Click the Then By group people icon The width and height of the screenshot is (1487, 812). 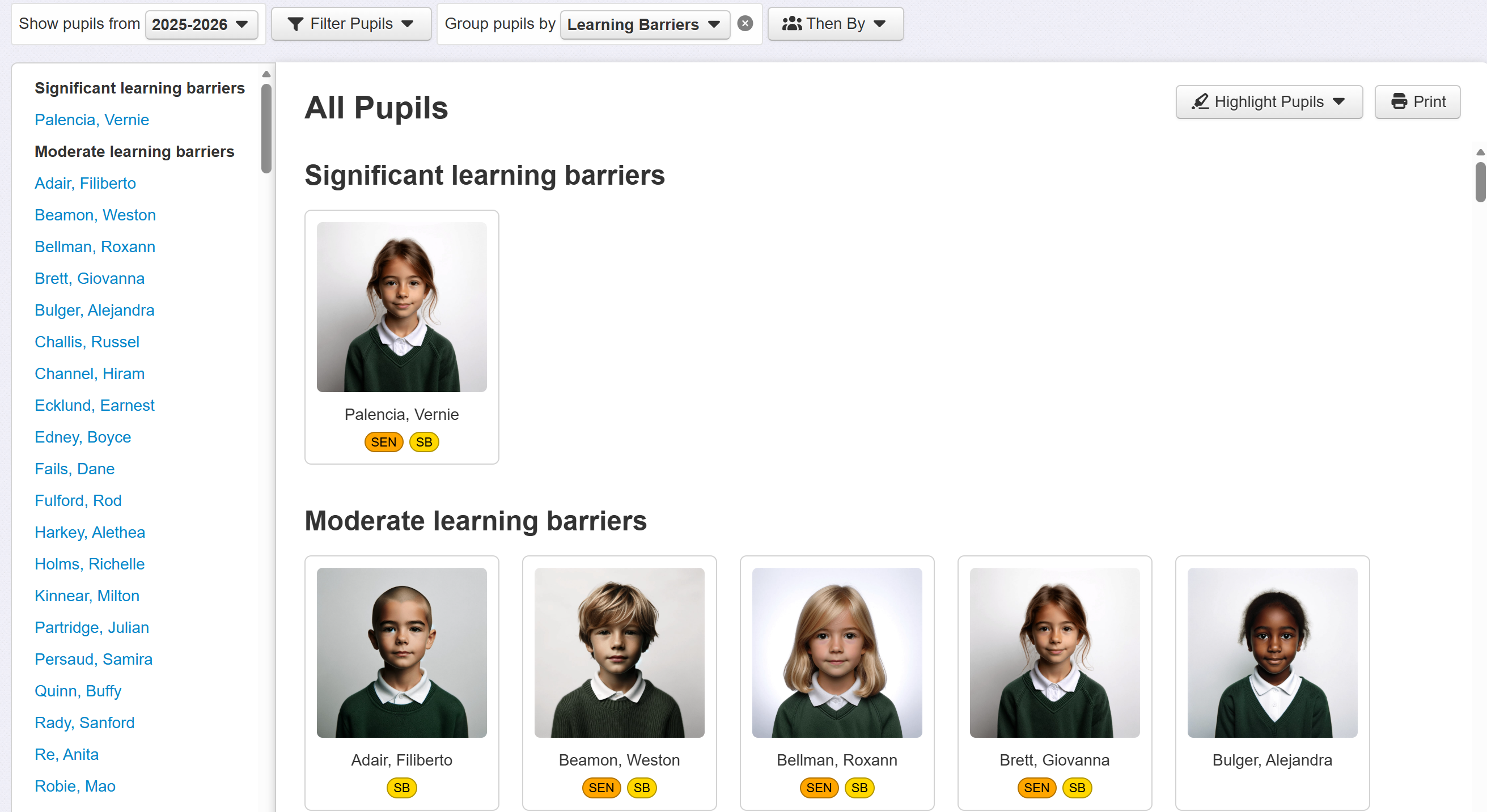791,24
